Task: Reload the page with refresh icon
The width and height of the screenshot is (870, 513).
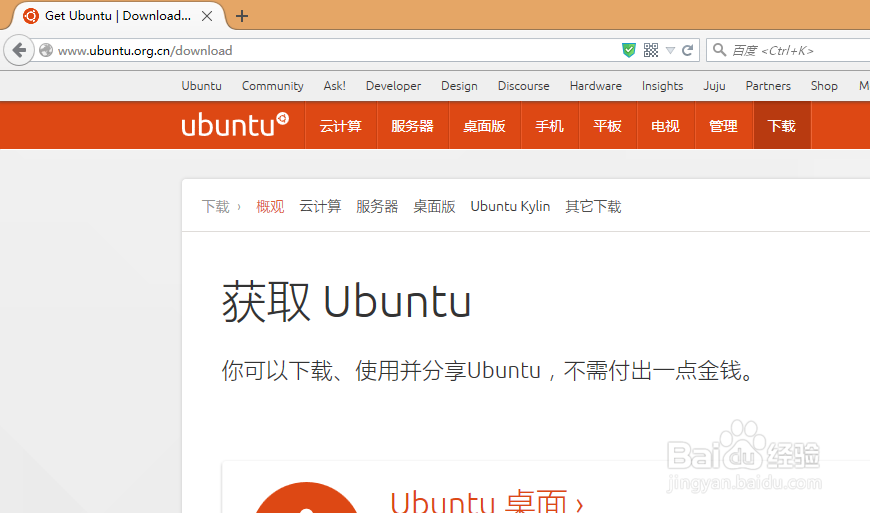Action: (687, 50)
